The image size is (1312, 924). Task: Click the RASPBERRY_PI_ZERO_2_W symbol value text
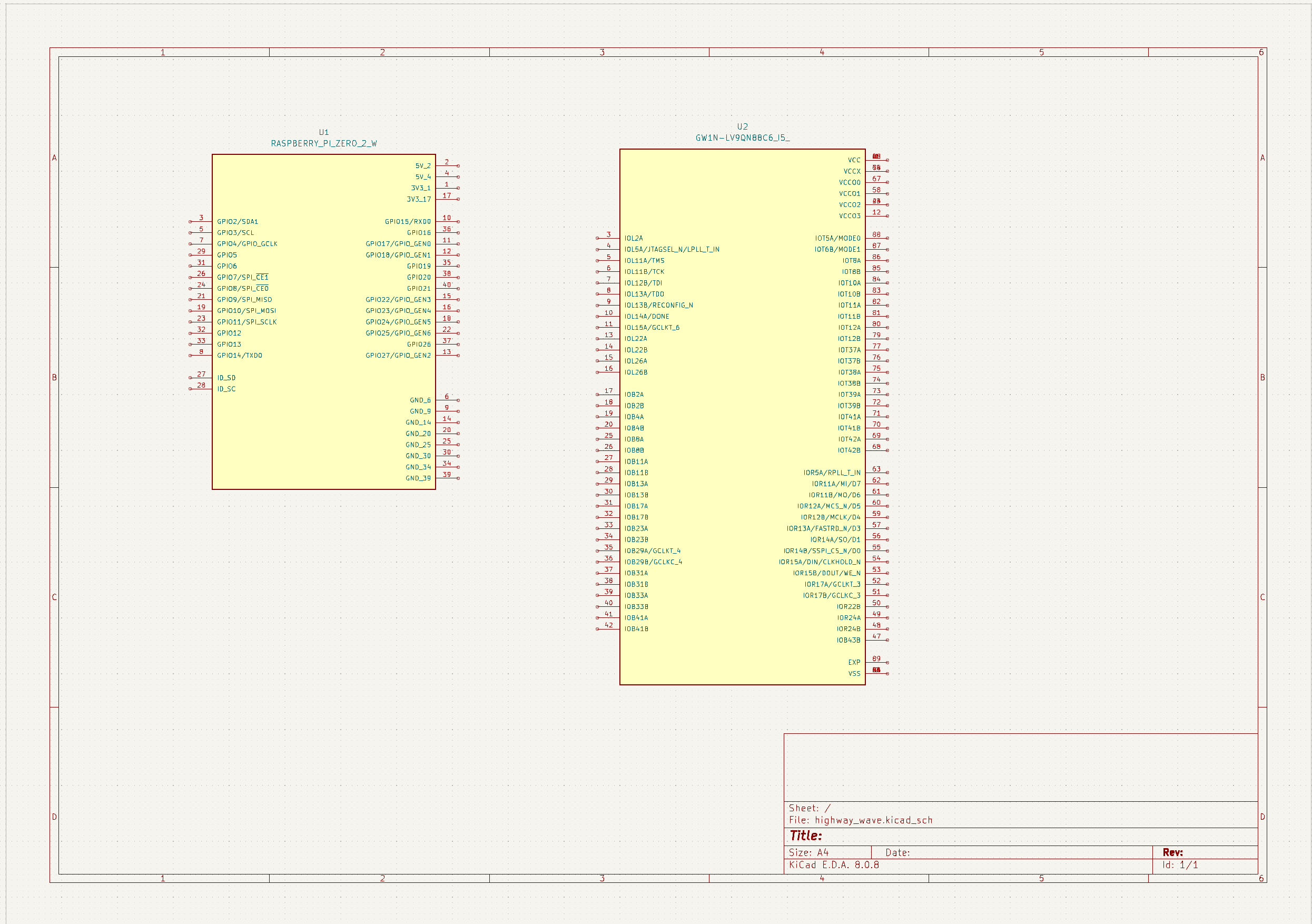tap(323, 143)
